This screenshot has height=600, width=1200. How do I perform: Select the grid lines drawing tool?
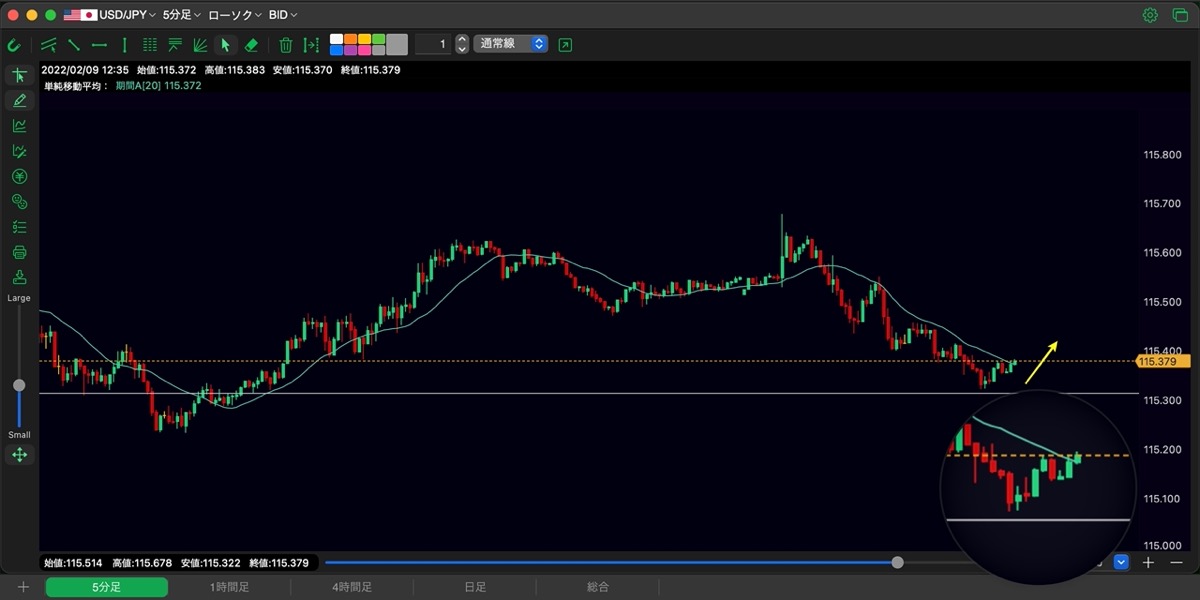(150, 45)
